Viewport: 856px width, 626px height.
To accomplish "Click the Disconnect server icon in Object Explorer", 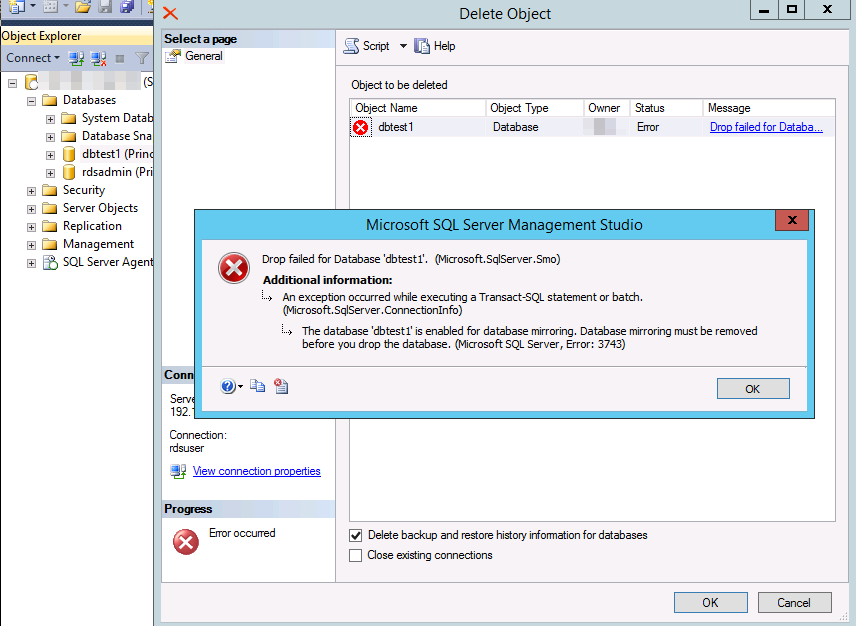I will click(98, 58).
